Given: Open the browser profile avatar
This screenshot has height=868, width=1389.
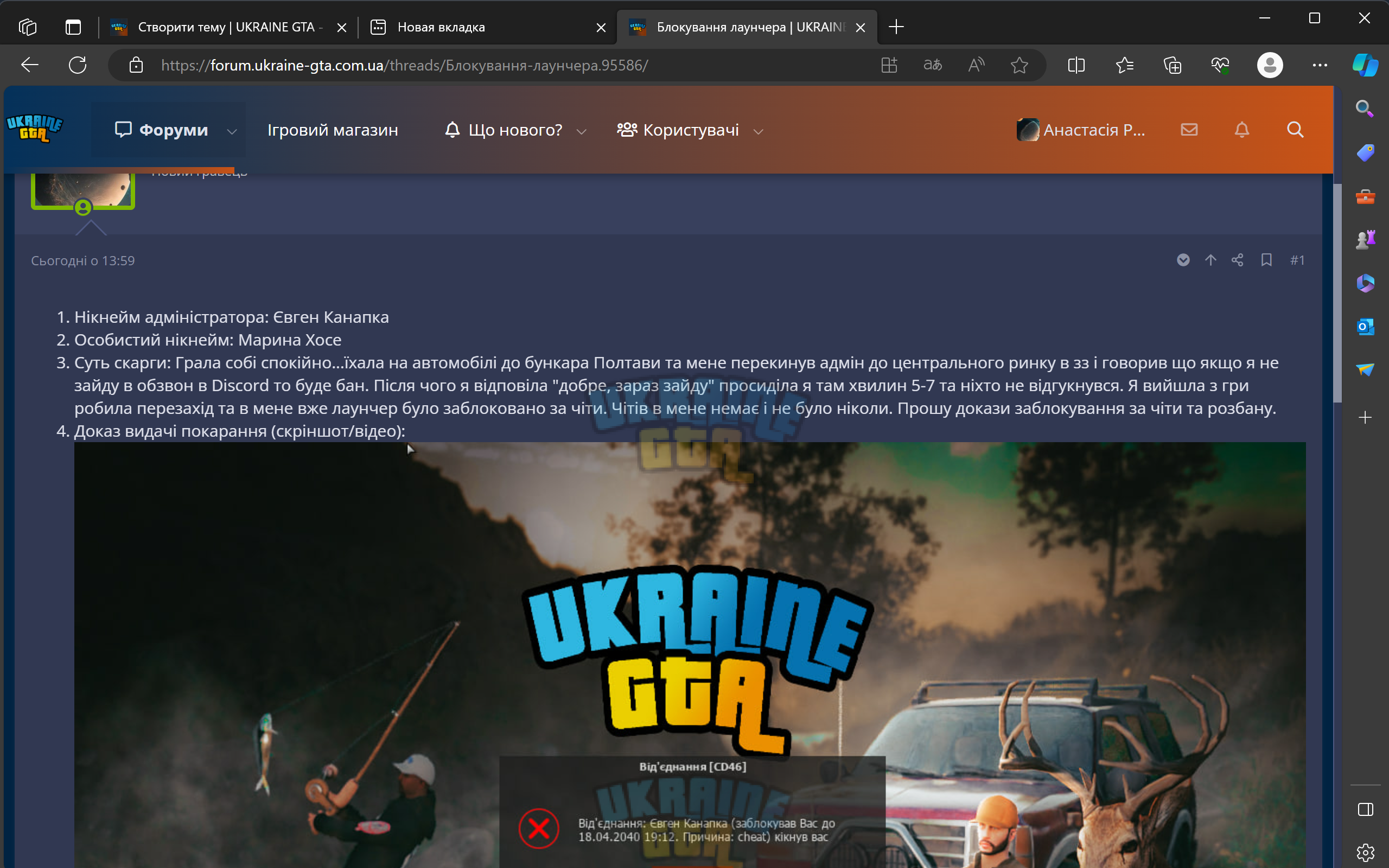Looking at the screenshot, I should (x=1270, y=65).
